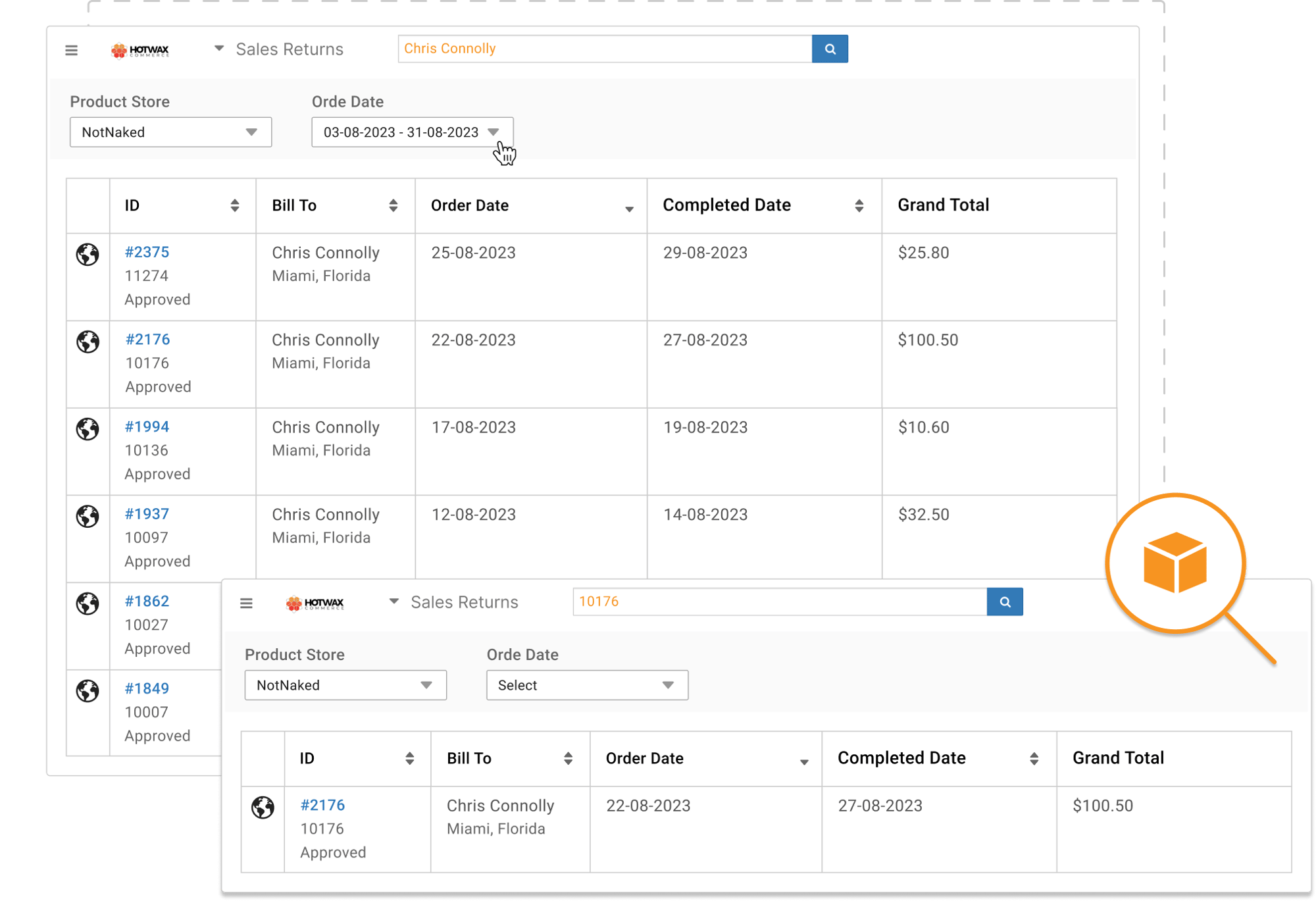Open hamburger menu in the back Sales Returns window

pyautogui.click(x=72, y=50)
